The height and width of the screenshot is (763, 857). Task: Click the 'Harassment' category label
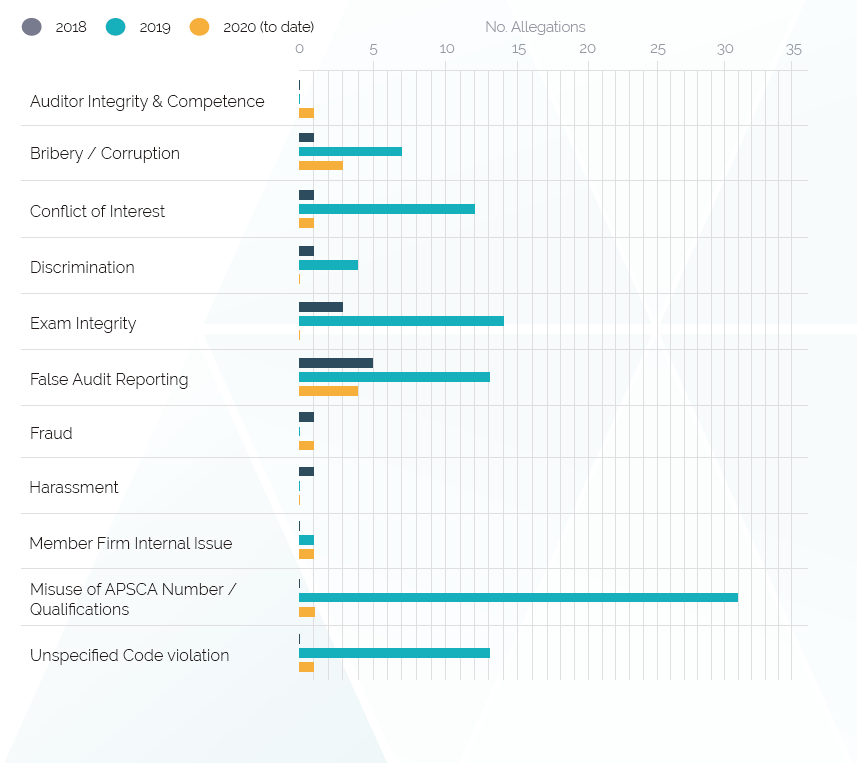[74, 487]
